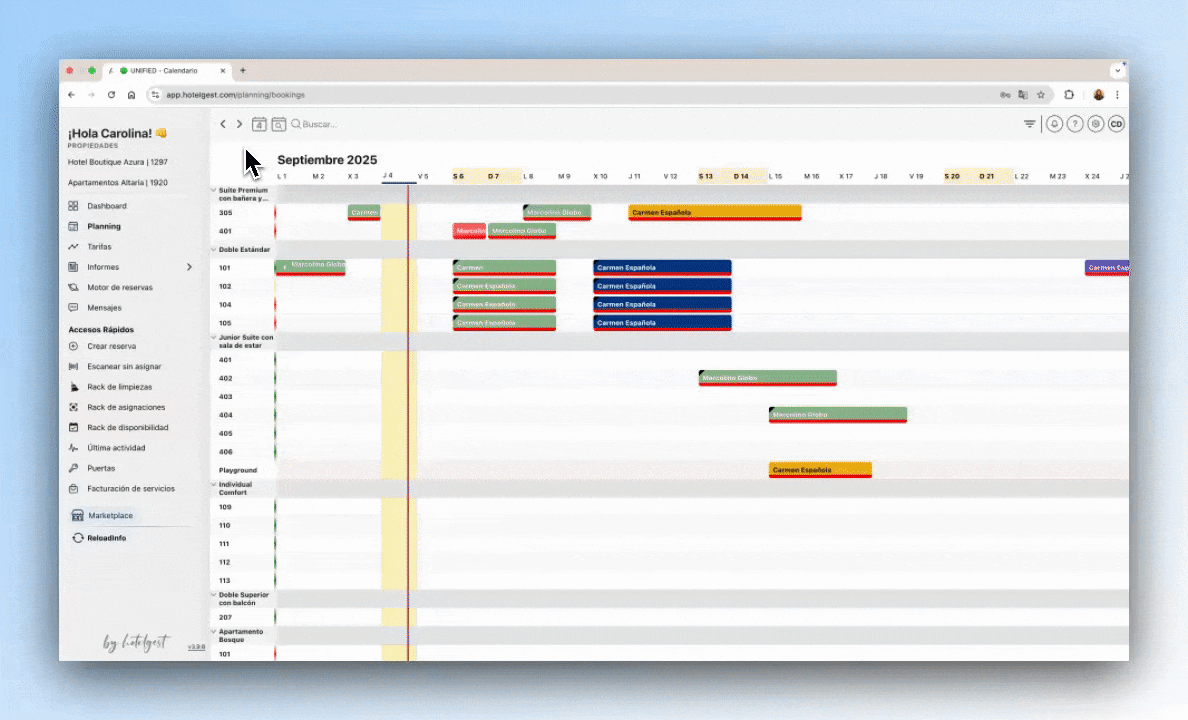The height and width of the screenshot is (720, 1188).
Task: Open notifications bell icon
Action: (x=1054, y=124)
